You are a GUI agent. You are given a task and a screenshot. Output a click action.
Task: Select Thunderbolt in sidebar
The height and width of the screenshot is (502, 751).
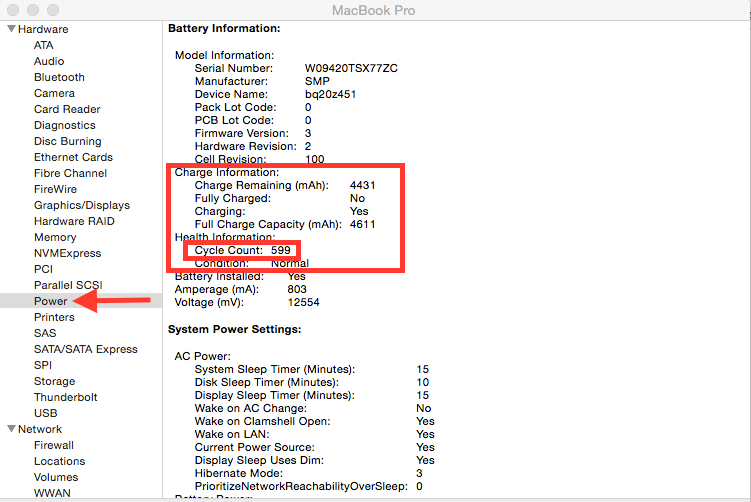point(66,397)
